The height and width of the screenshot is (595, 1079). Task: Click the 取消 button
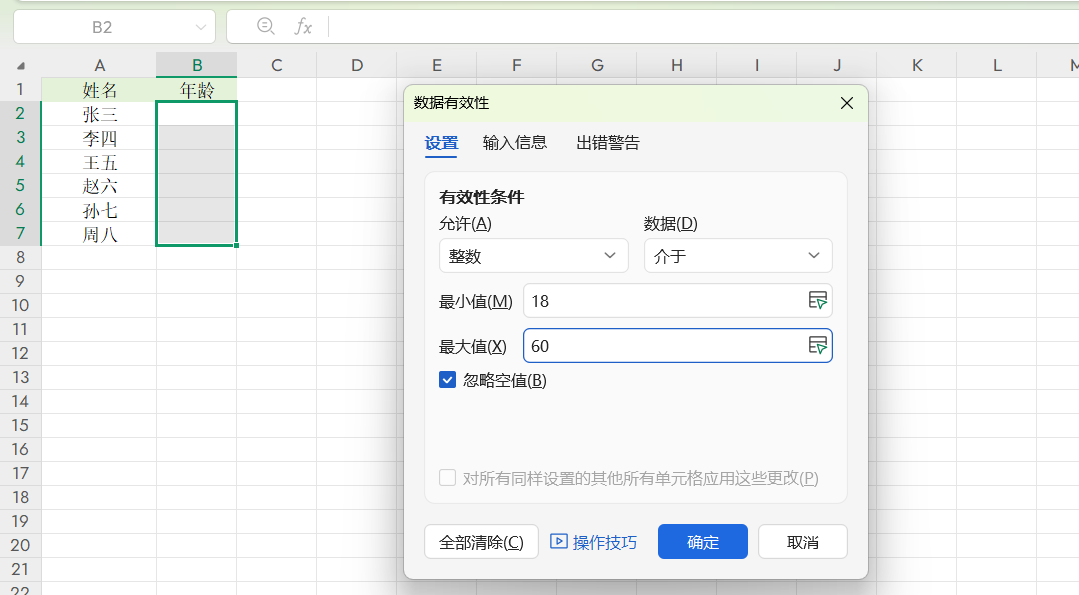click(x=802, y=542)
